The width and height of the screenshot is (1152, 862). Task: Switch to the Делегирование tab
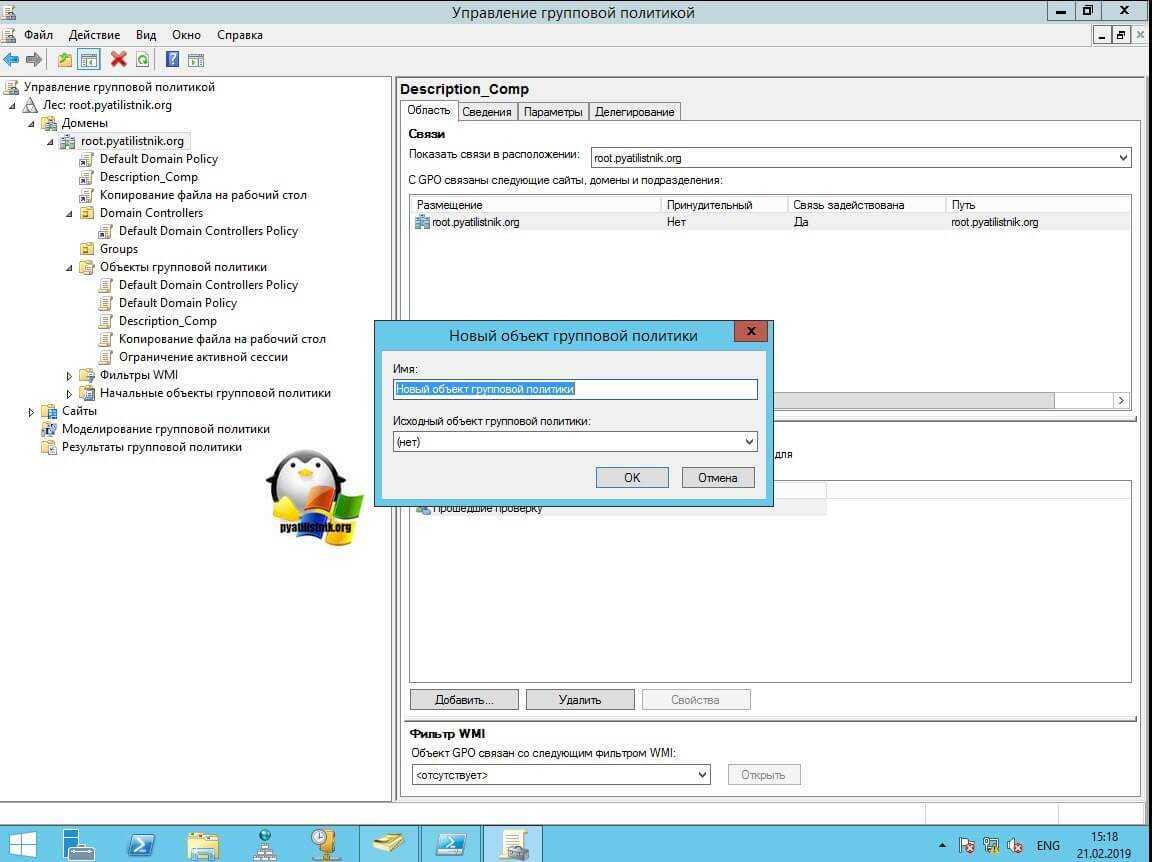(x=634, y=112)
